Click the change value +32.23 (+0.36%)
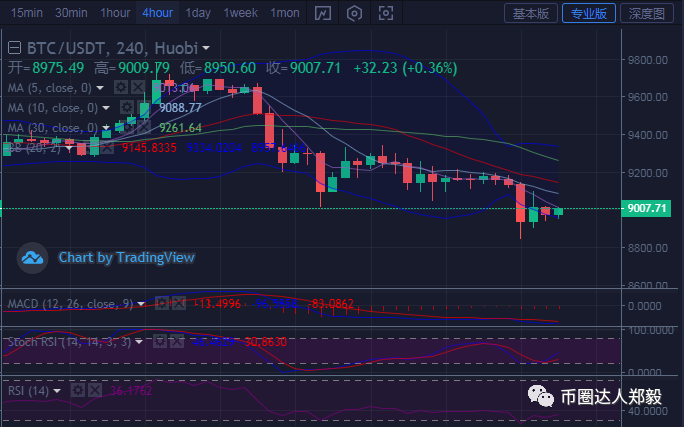The height and width of the screenshot is (427, 684). (x=405, y=68)
